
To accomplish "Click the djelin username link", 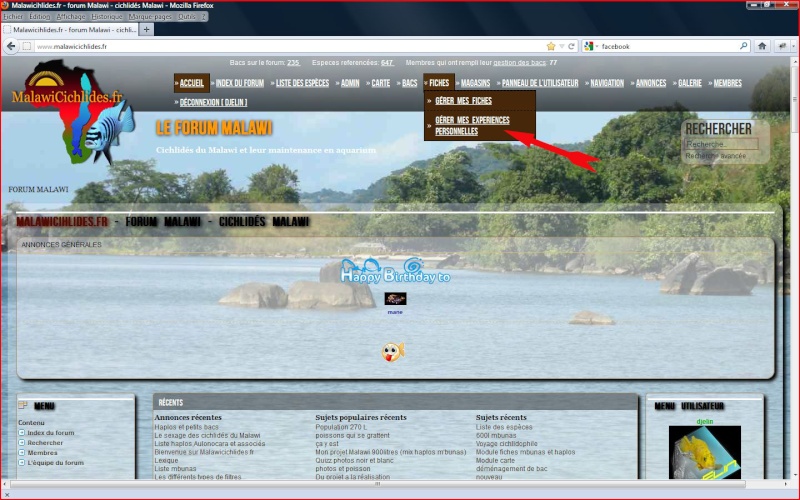I will click(x=705, y=421).
